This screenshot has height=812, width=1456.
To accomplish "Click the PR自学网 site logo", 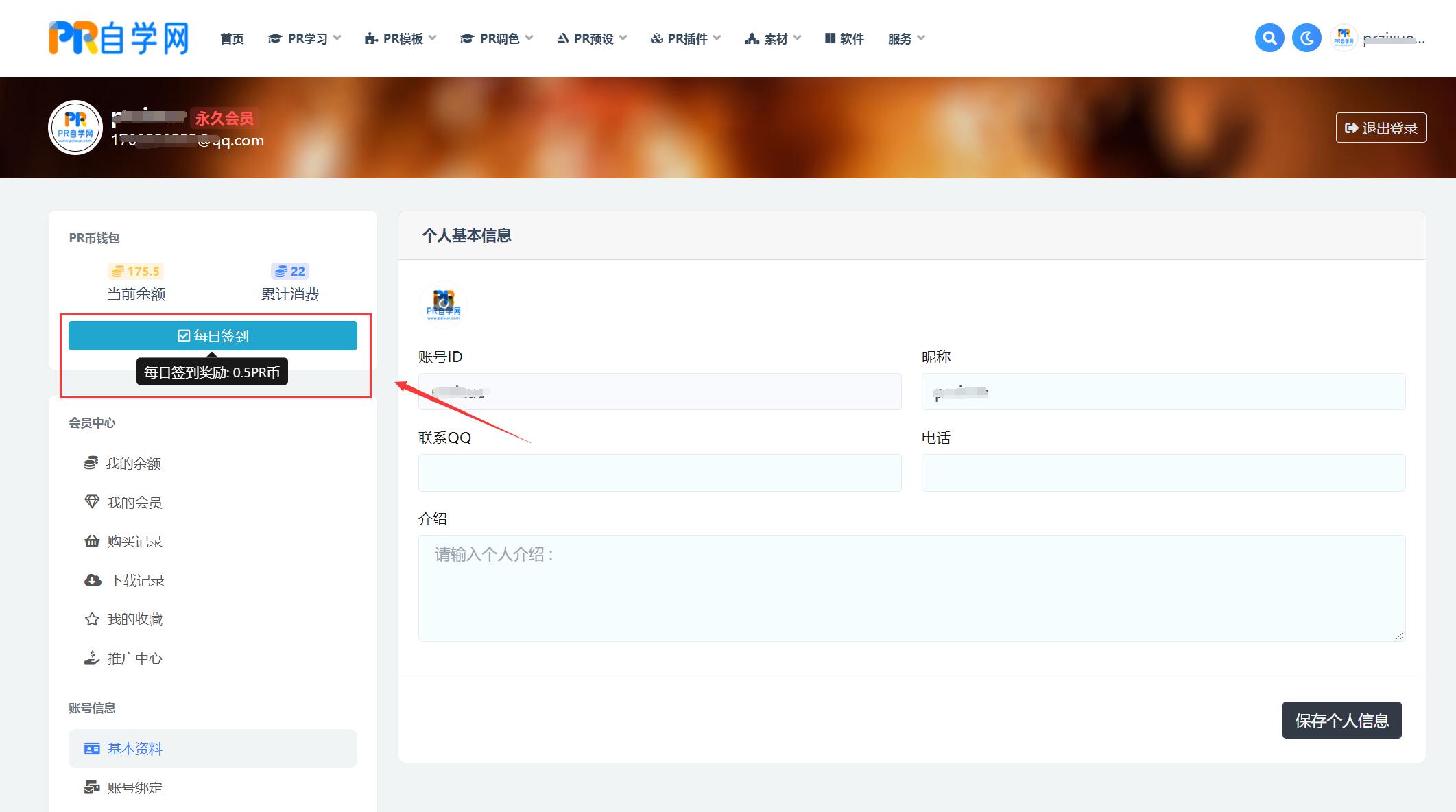I will (x=119, y=38).
